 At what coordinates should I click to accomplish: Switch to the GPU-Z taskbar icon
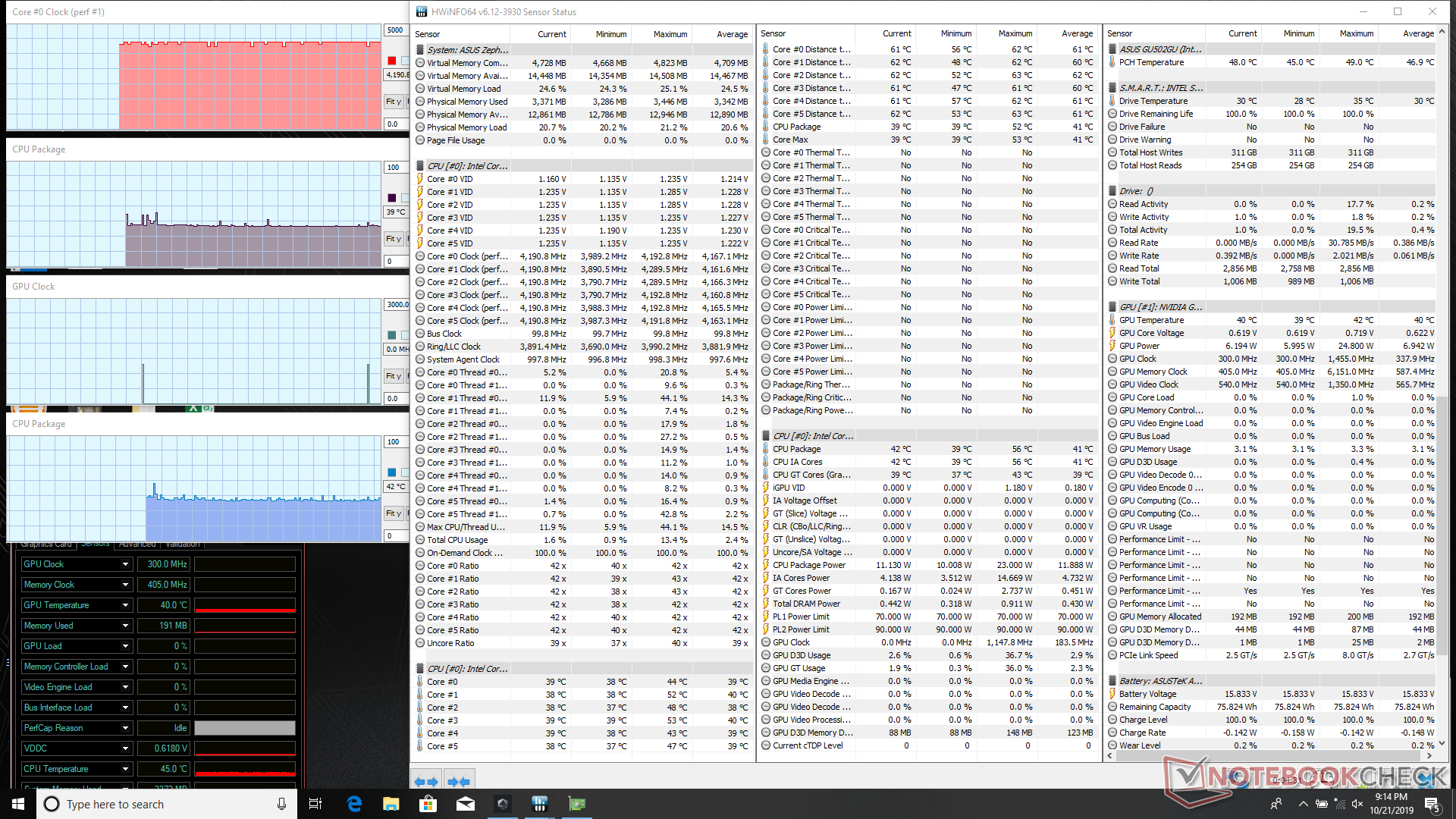tap(576, 804)
